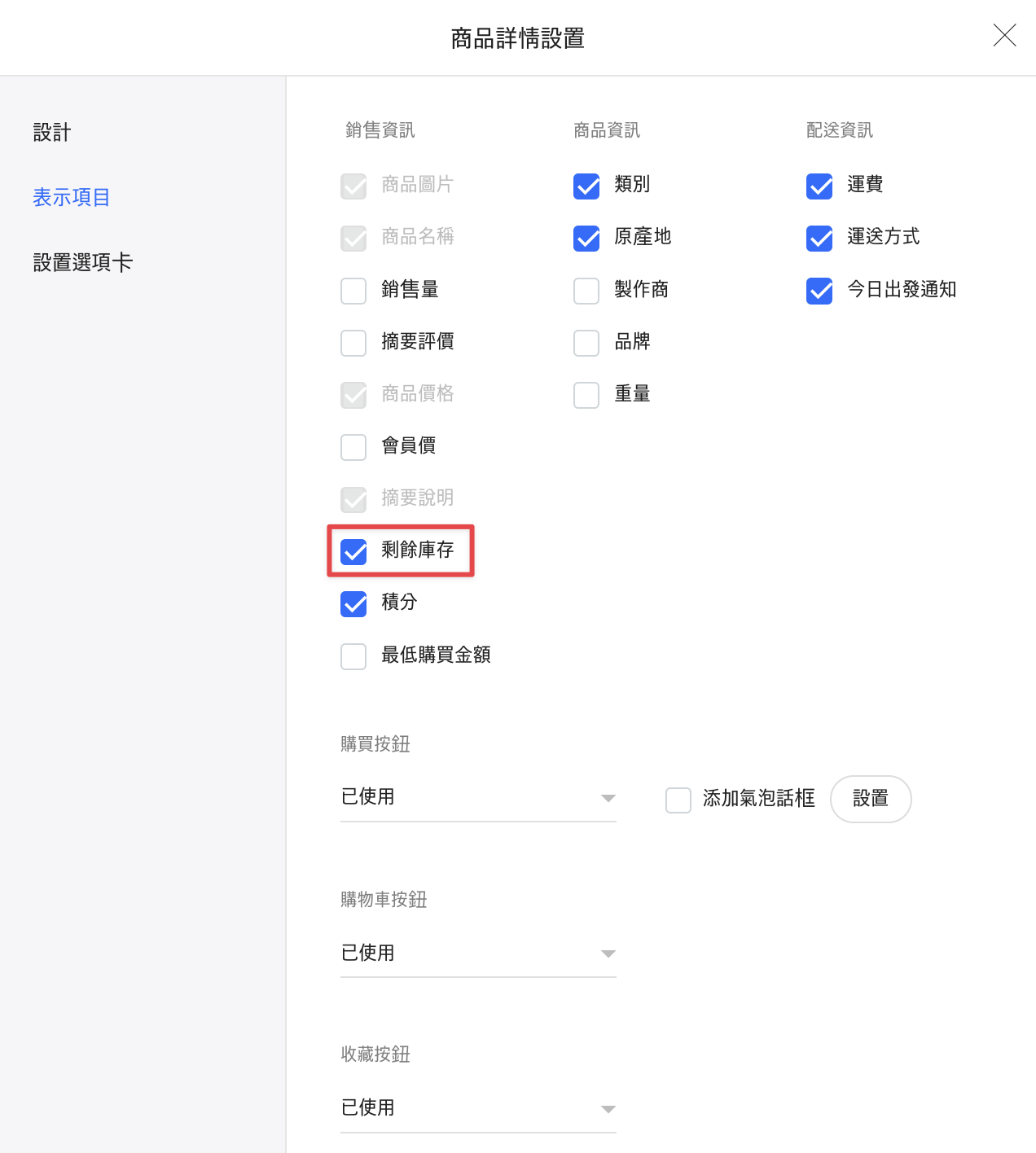Switch to the 設計 tab

click(52, 132)
